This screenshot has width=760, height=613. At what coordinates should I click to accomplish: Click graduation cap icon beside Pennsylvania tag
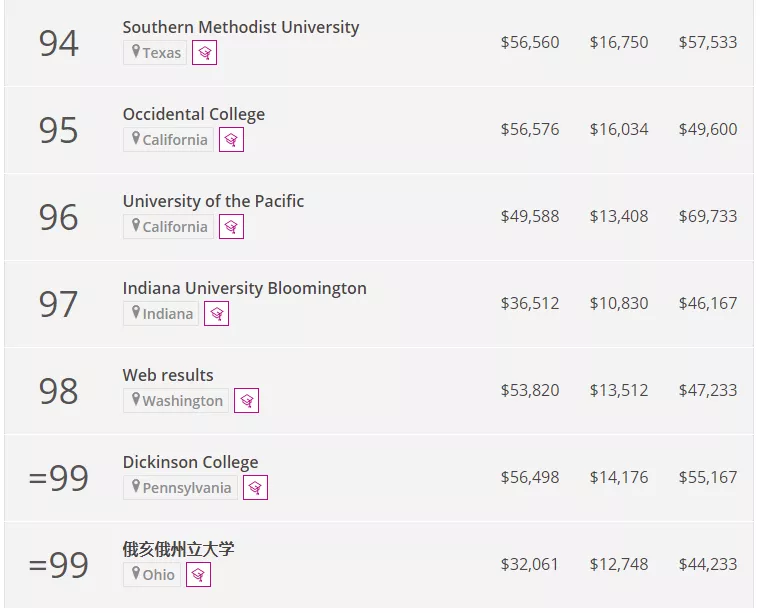click(255, 488)
